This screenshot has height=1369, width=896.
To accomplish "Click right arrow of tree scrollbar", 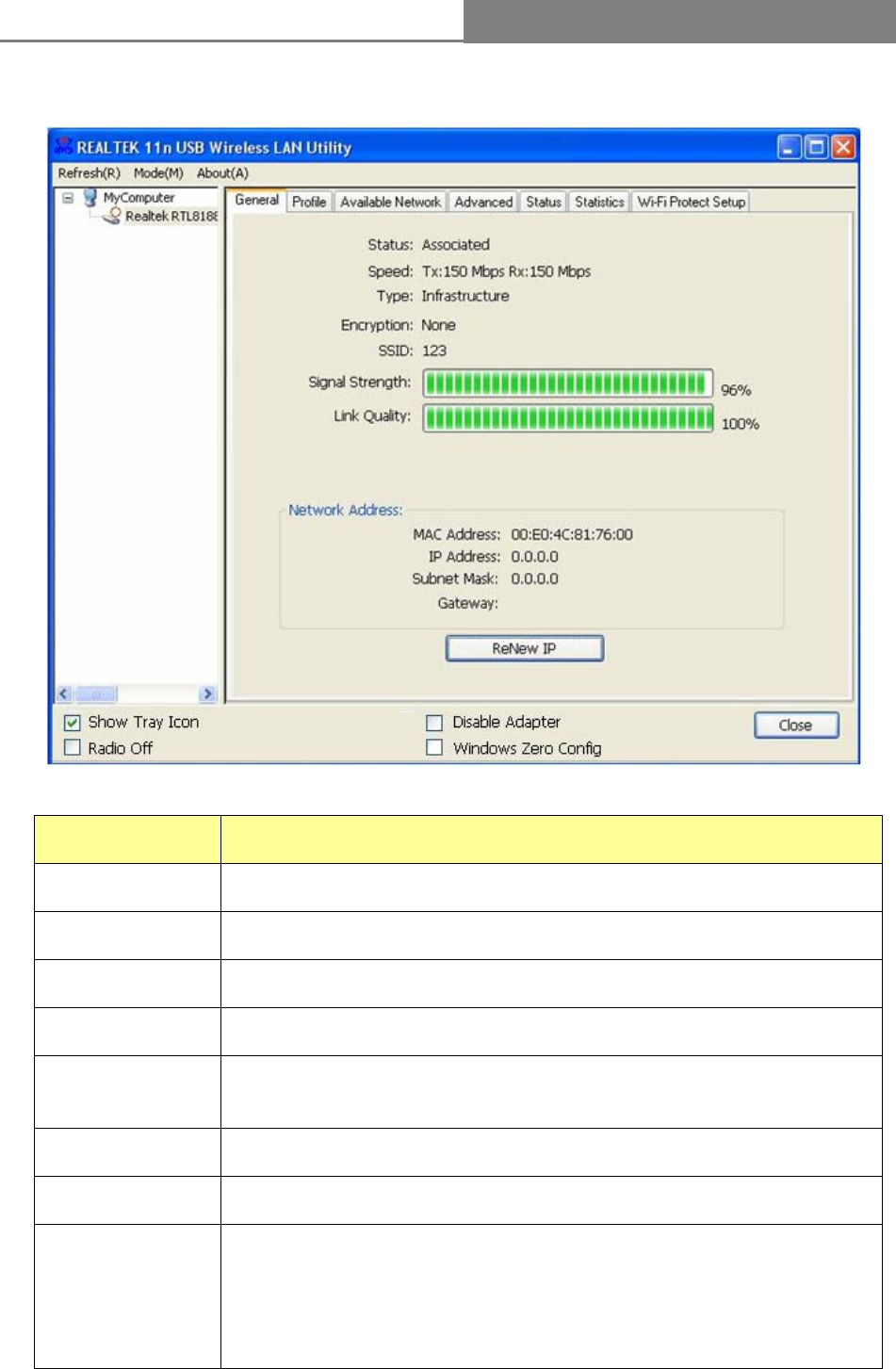I will click(x=208, y=694).
